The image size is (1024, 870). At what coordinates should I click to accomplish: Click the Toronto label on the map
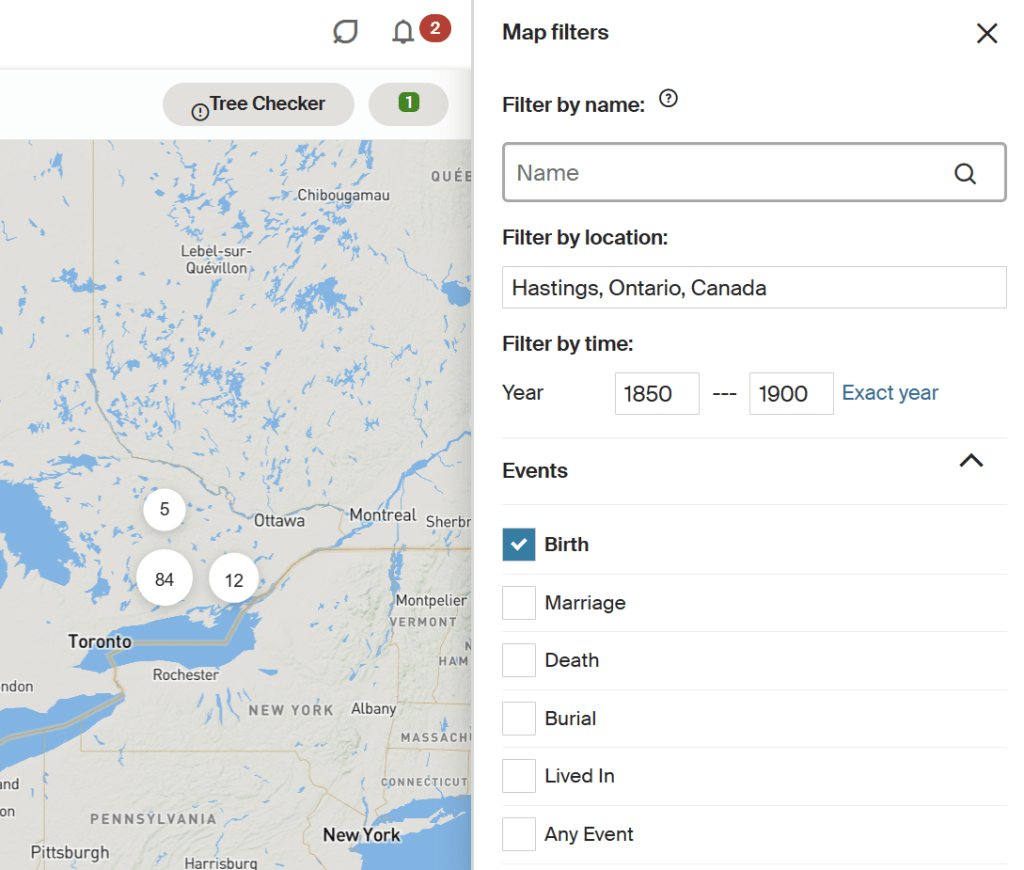point(100,641)
